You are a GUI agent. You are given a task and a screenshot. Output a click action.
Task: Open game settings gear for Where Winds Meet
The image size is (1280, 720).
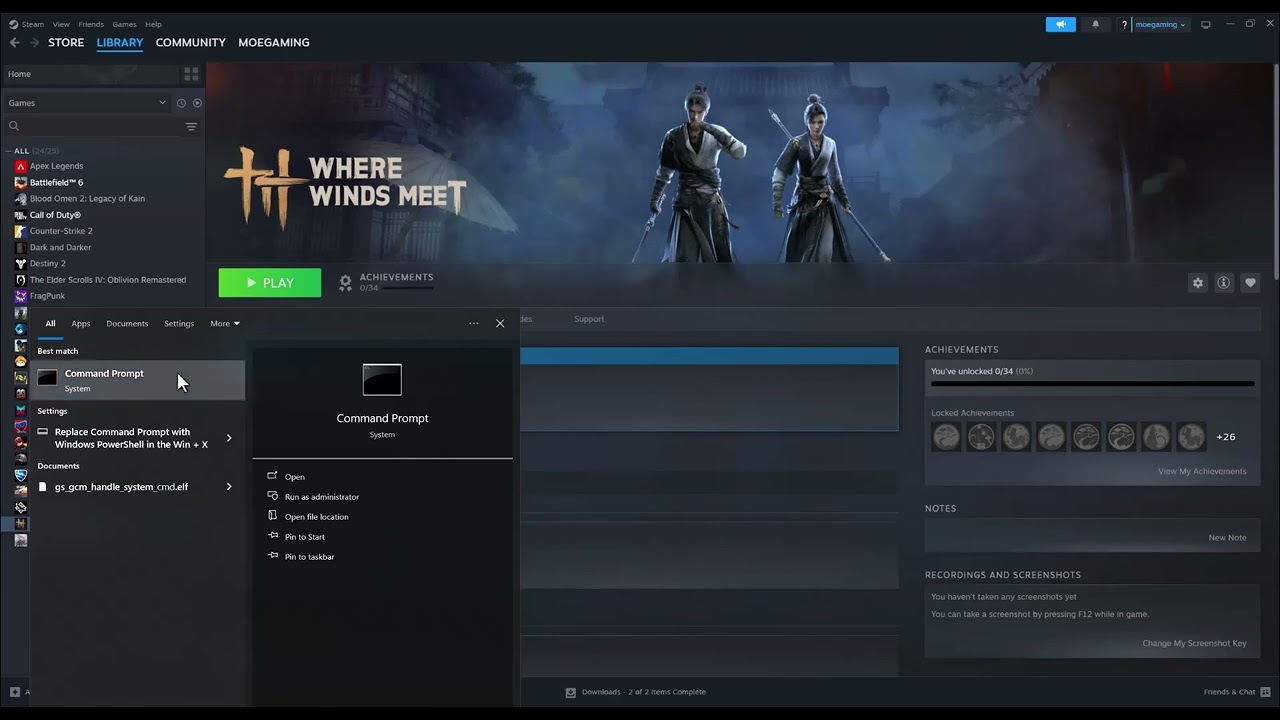(x=1198, y=283)
